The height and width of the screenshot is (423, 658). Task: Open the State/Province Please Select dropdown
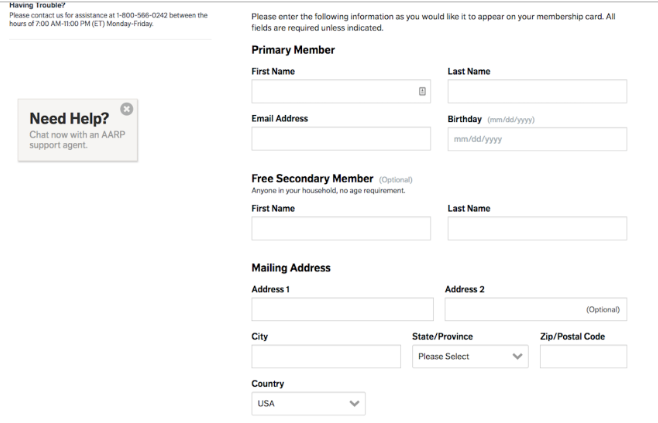coord(468,356)
